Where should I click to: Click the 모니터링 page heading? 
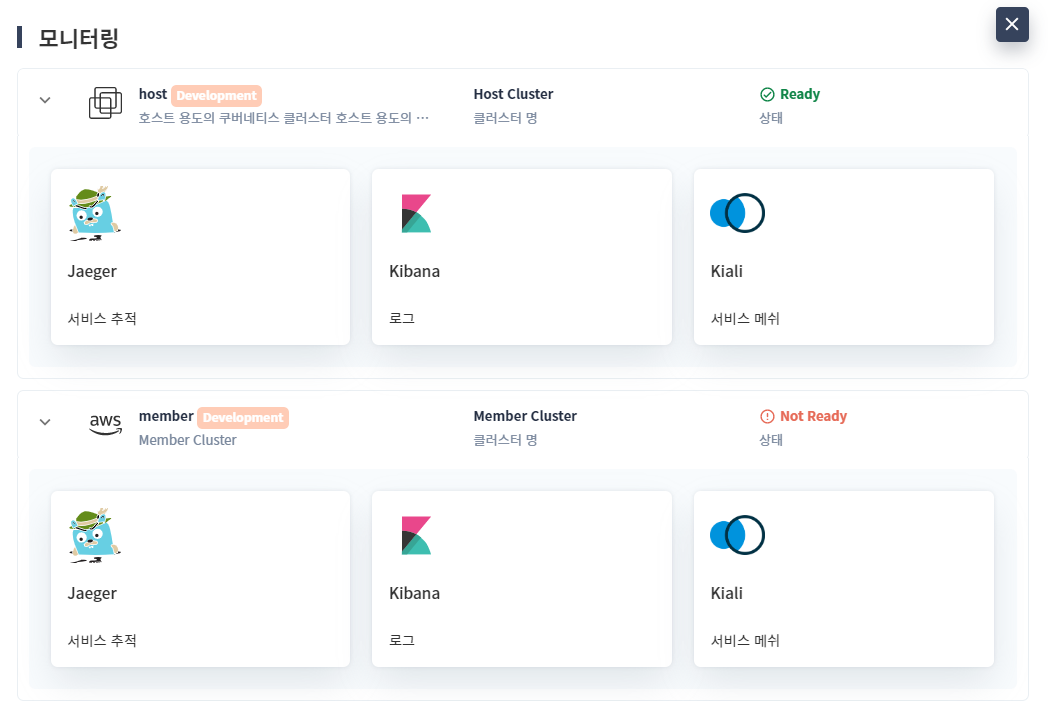click(x=78, y=38)
